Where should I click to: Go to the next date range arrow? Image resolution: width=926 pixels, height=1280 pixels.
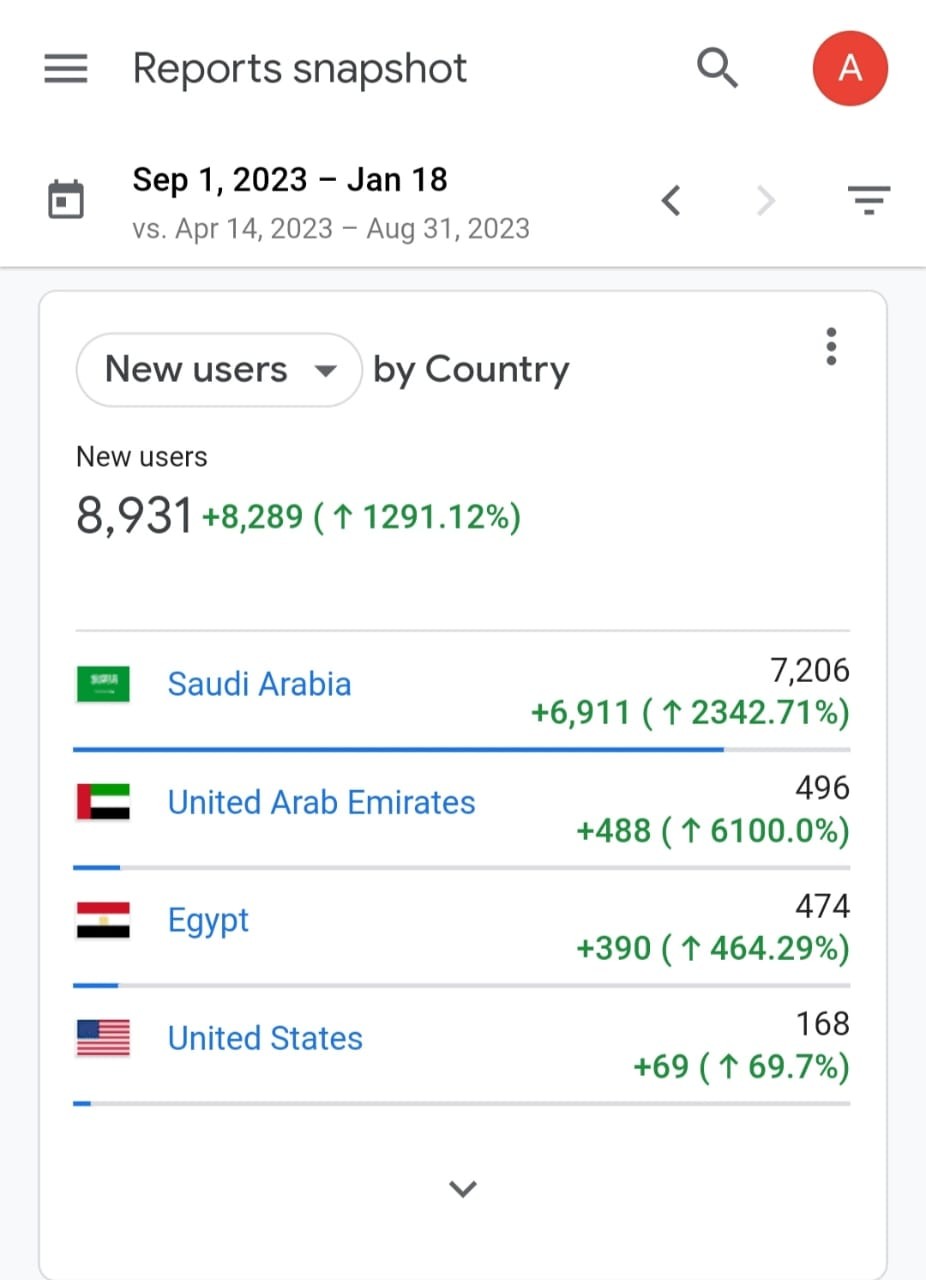point(766,201)
